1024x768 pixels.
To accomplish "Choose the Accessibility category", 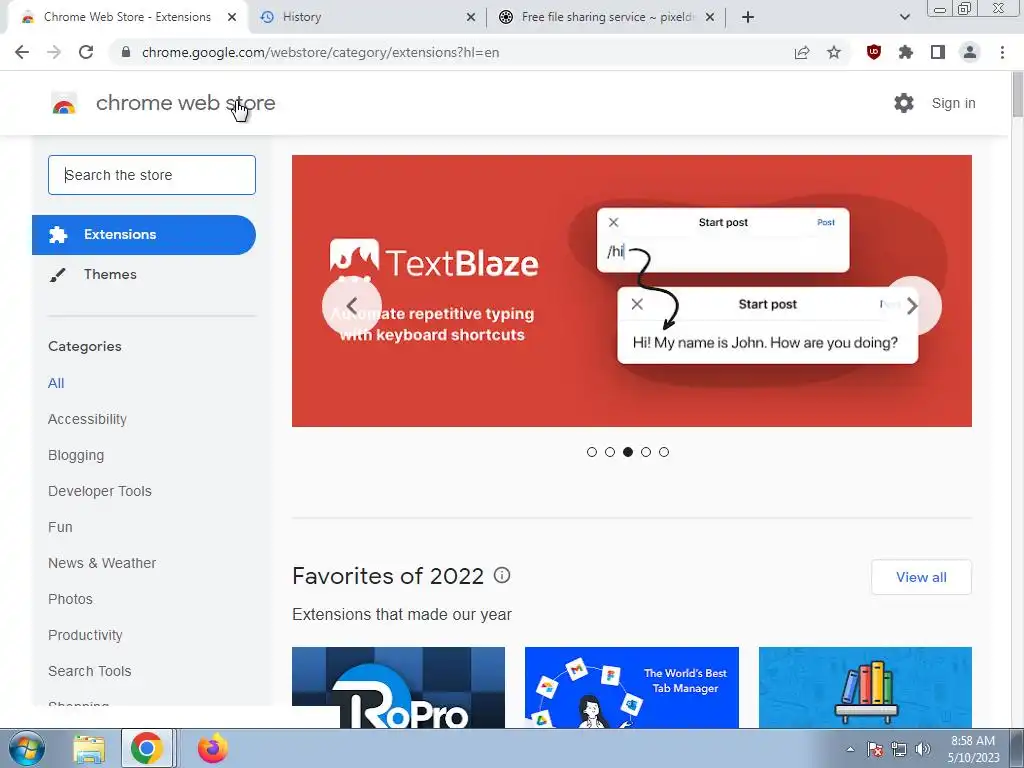I will point(88,419).
